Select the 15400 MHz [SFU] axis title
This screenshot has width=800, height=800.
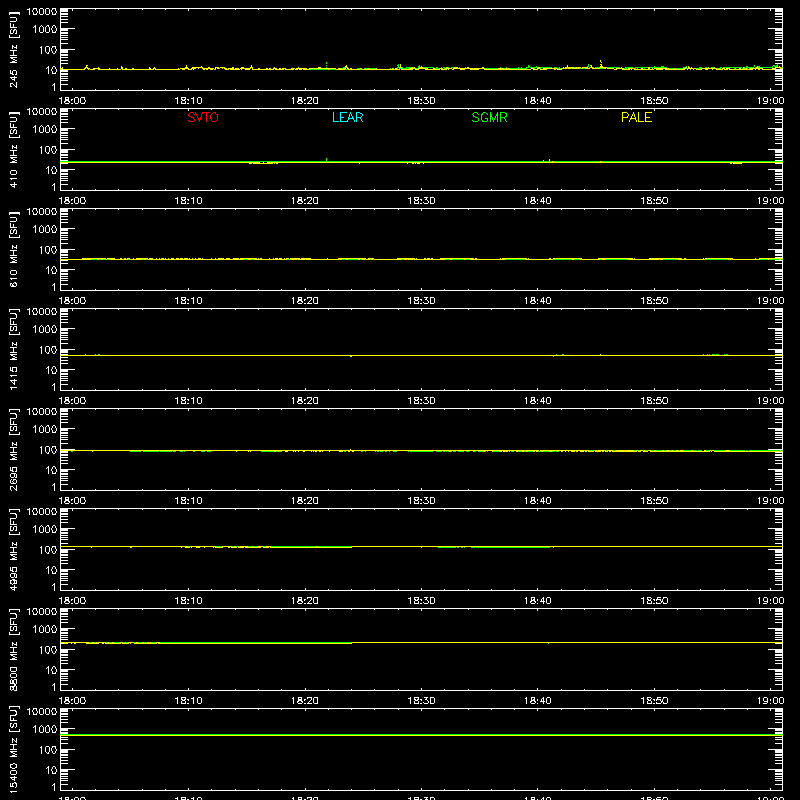pyautogui.click(x=13, y=749)
